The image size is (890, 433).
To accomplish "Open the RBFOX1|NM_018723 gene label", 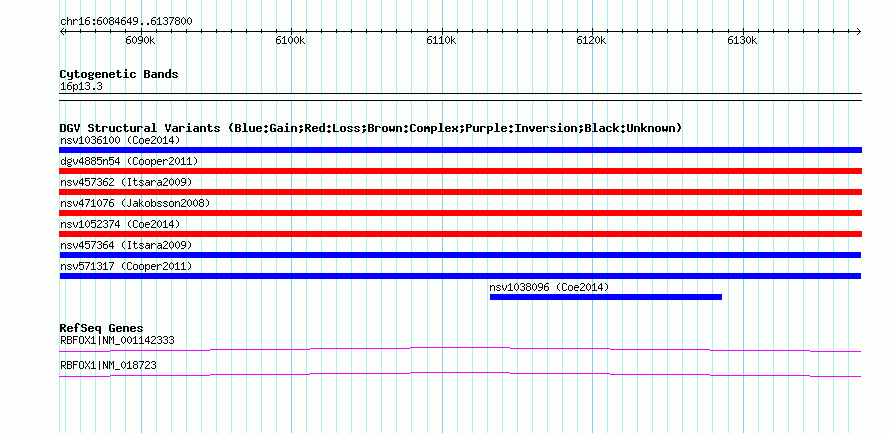I will pyautogui.click(x=108, y=365).
